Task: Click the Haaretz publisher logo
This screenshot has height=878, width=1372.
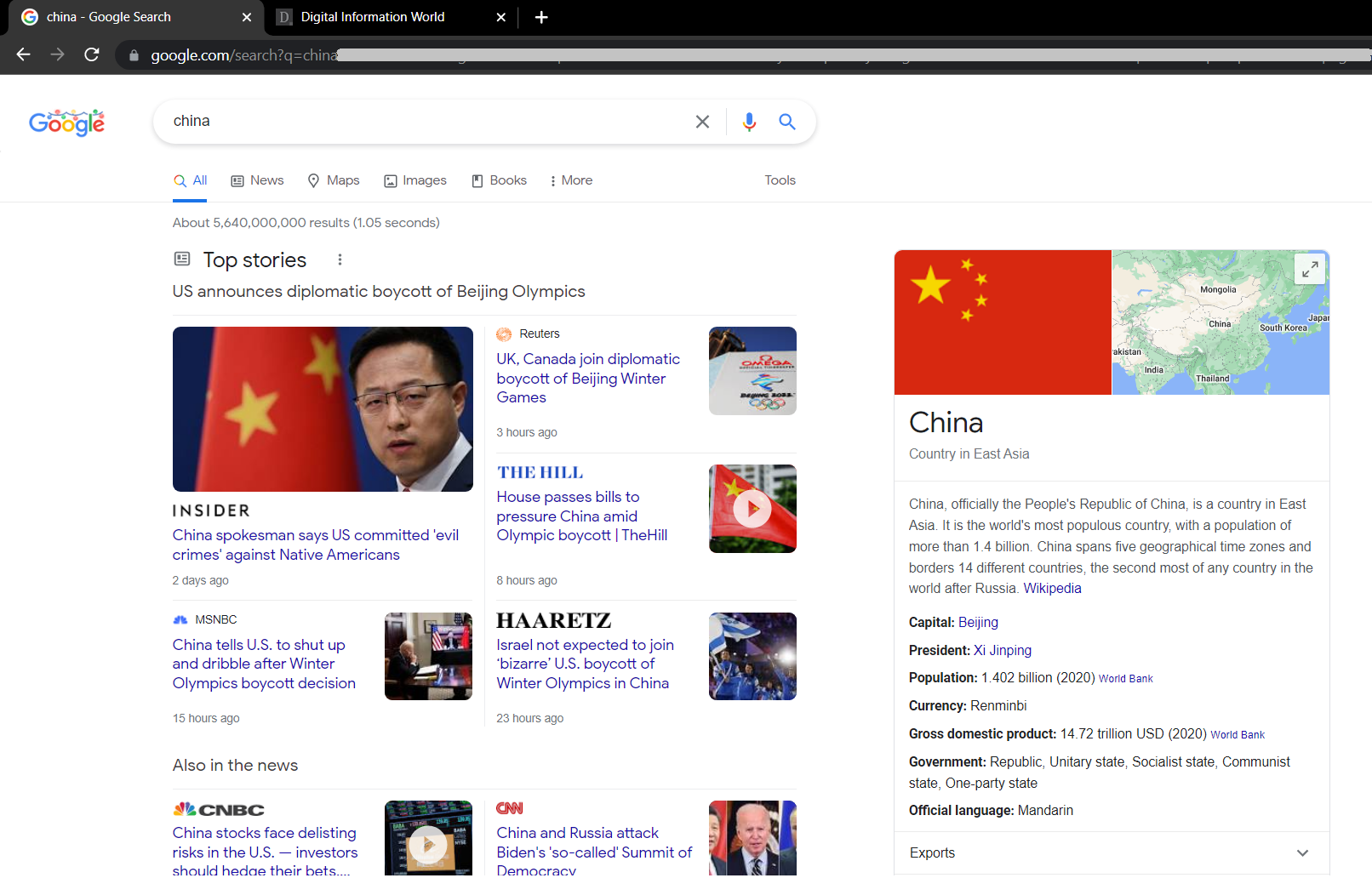Action: tap(554, 621)
